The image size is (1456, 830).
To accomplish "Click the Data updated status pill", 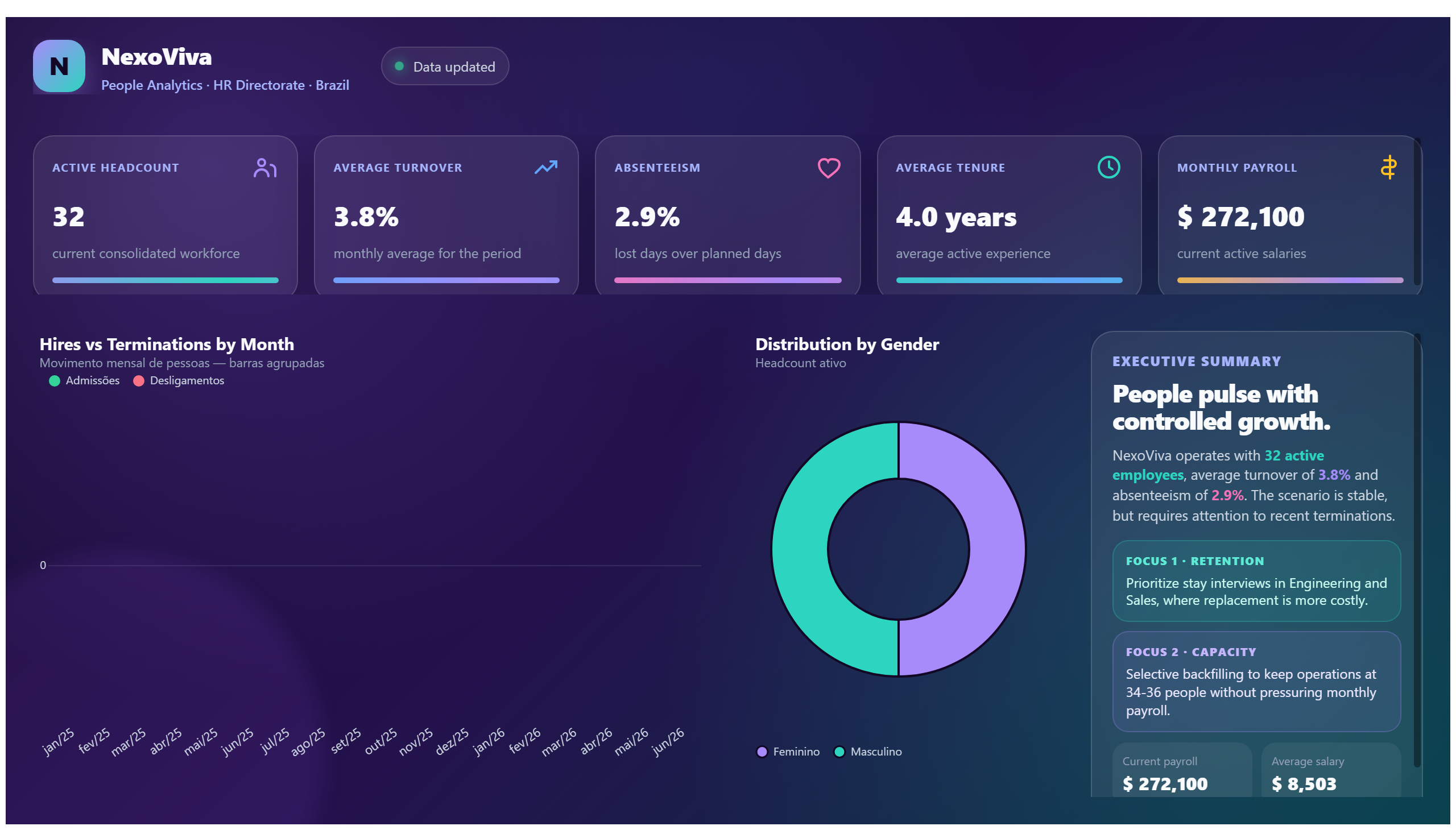I will coord(445,66).
